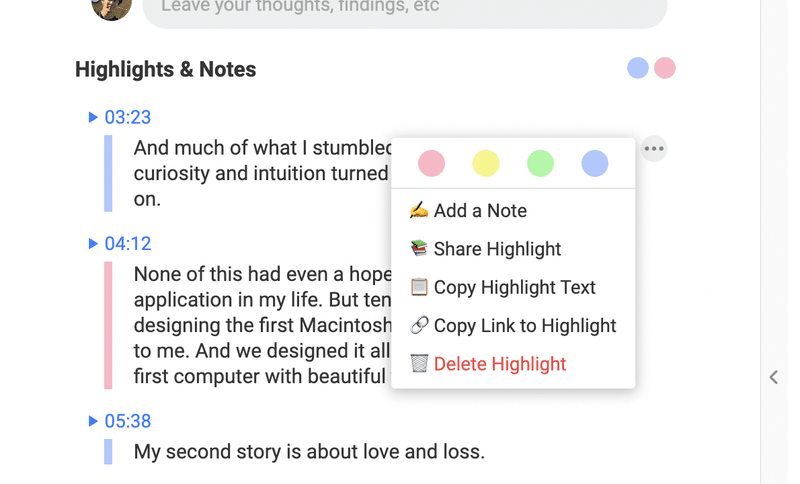Filter highlights by blue dot in header
800x484 pixels.
[637, 68]
